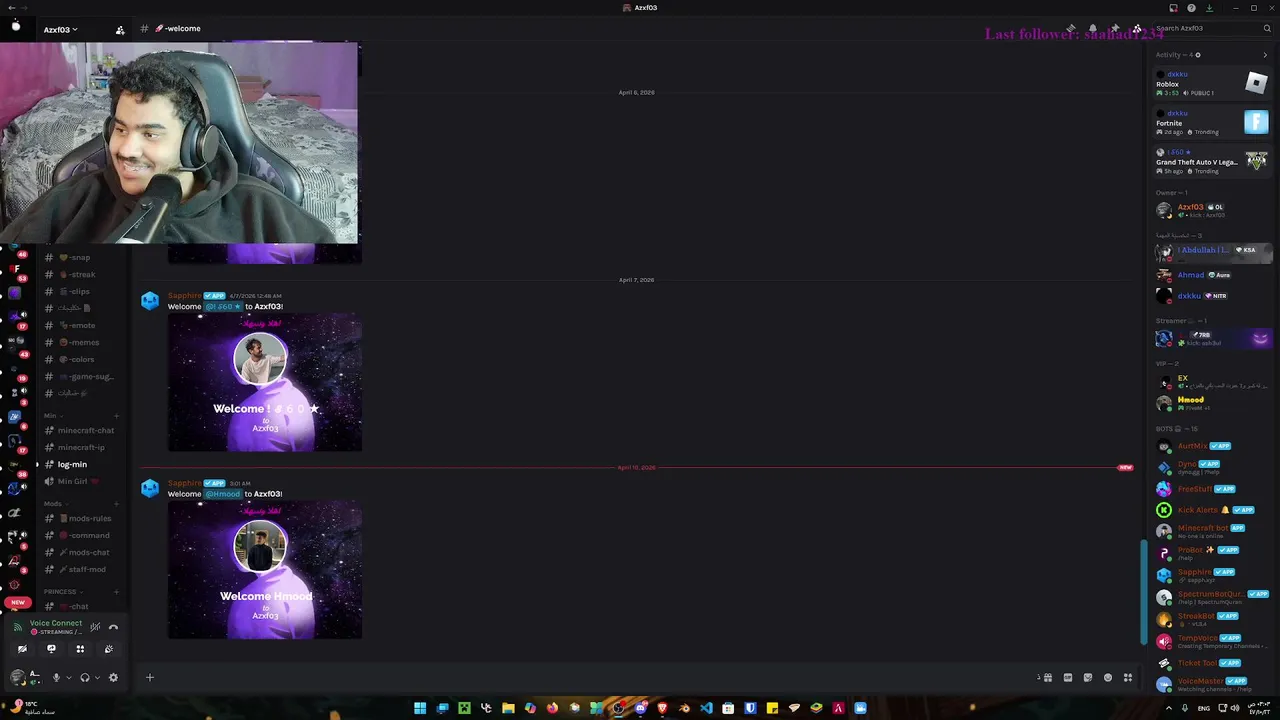Expand the Activity section chevron
This screenshot has width=1280, height=720.
1265,55
